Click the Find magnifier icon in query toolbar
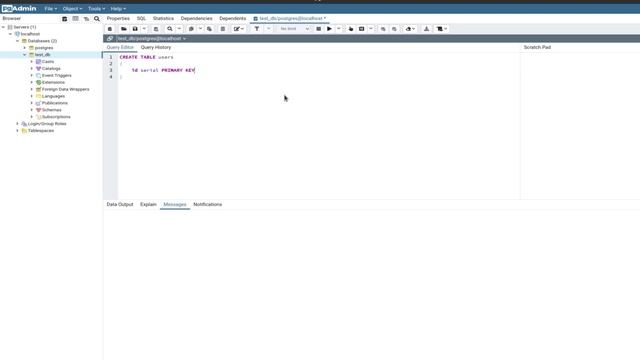 click(170, 29)
